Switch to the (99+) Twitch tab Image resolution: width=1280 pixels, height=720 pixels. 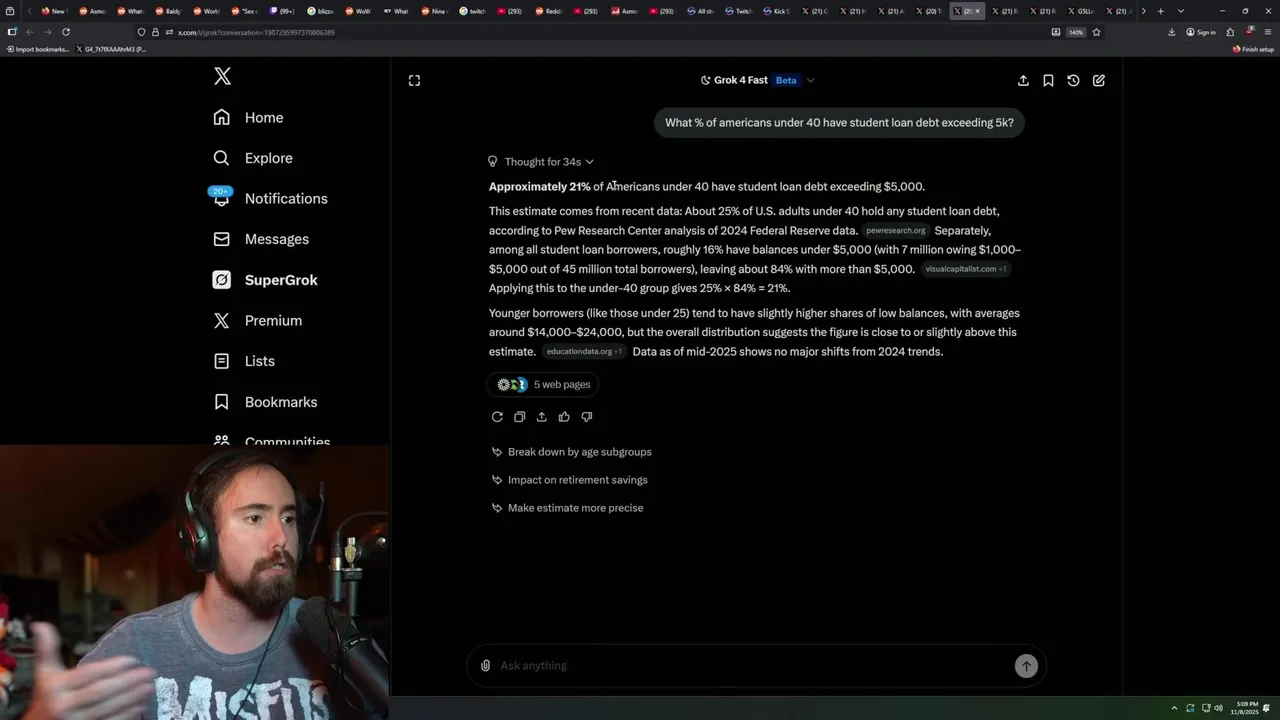(283, 11)
